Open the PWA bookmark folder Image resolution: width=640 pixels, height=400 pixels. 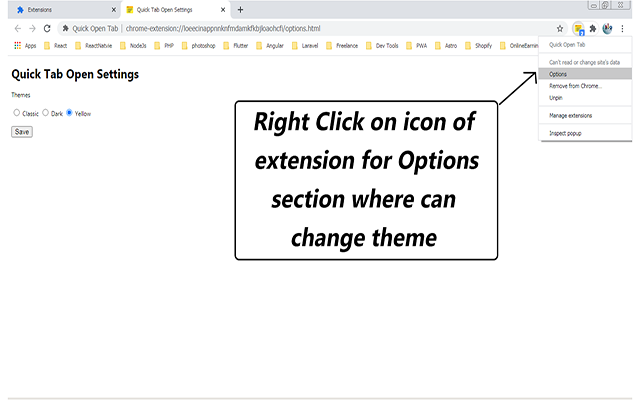point(417,46)
